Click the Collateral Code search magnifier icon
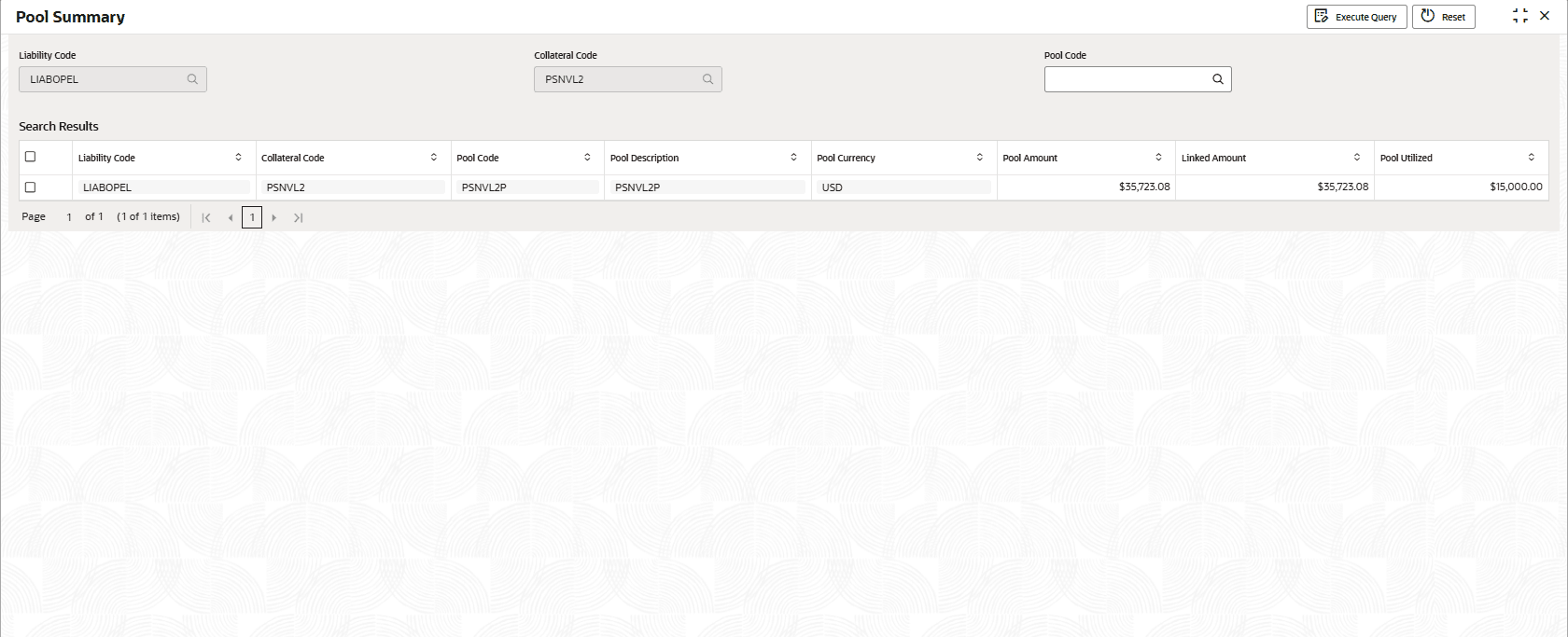Screen dimensions: 1568x637 (707, 79)
